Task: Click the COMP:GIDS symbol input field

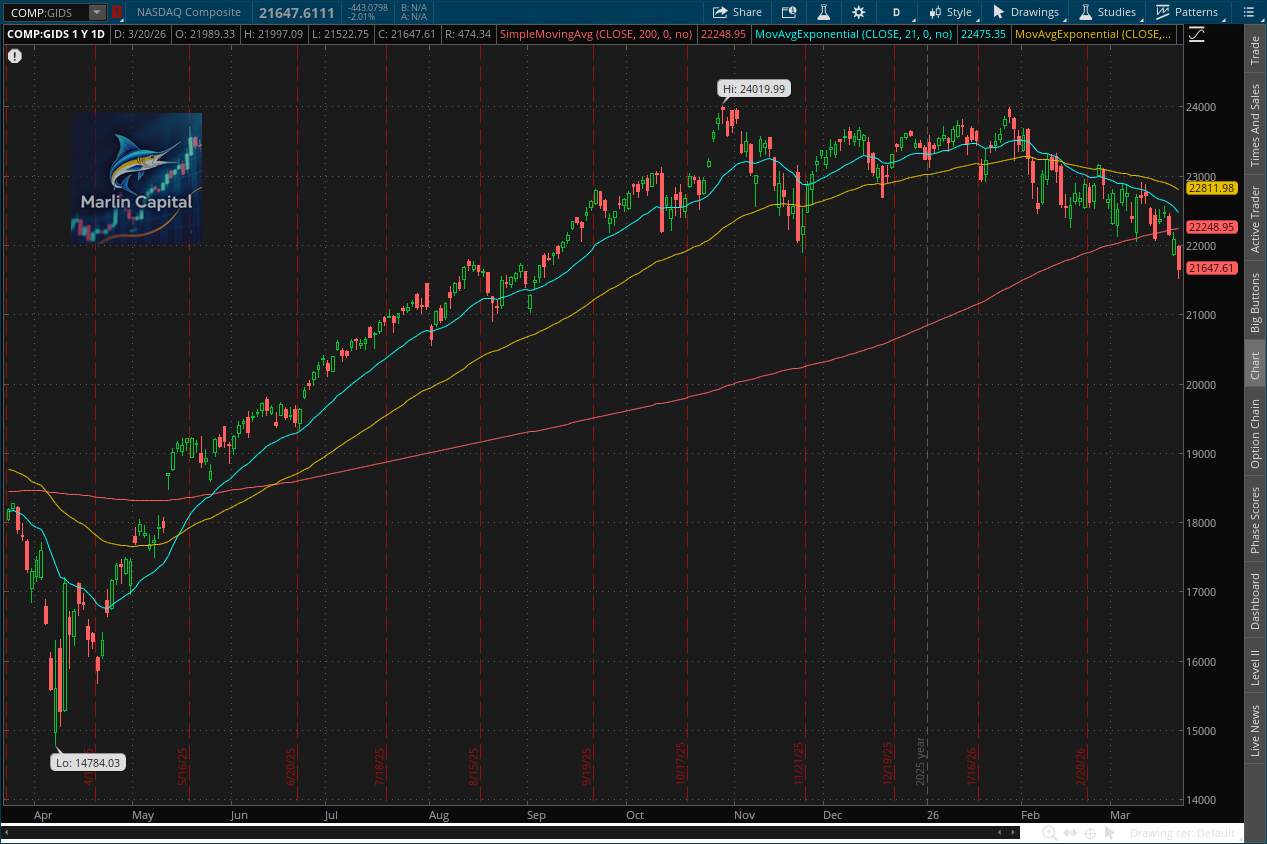Action: (45, 12)
